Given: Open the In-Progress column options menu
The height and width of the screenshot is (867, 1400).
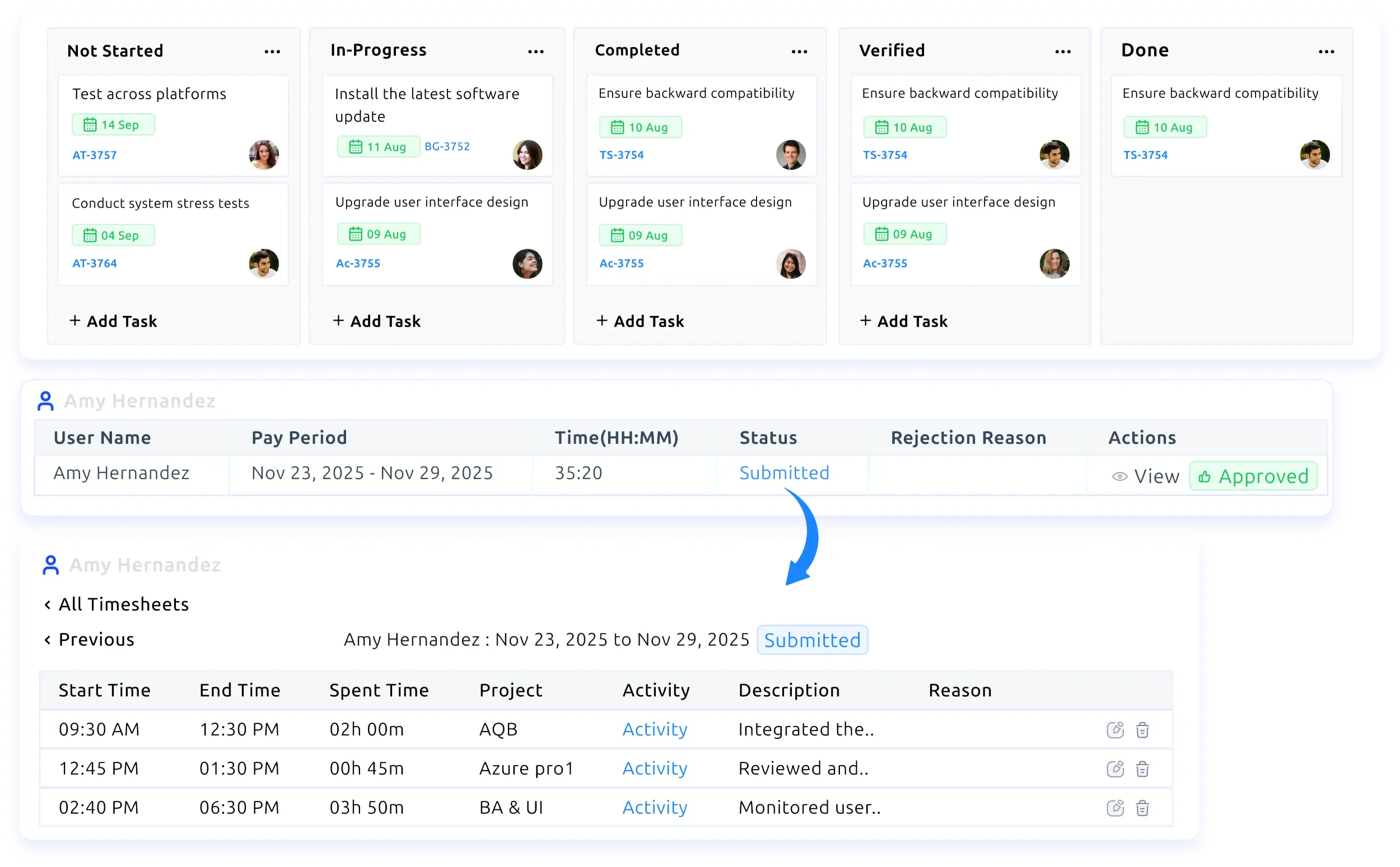Looking at the screenshot, I should pyautogui.click(x=535, y=51).
